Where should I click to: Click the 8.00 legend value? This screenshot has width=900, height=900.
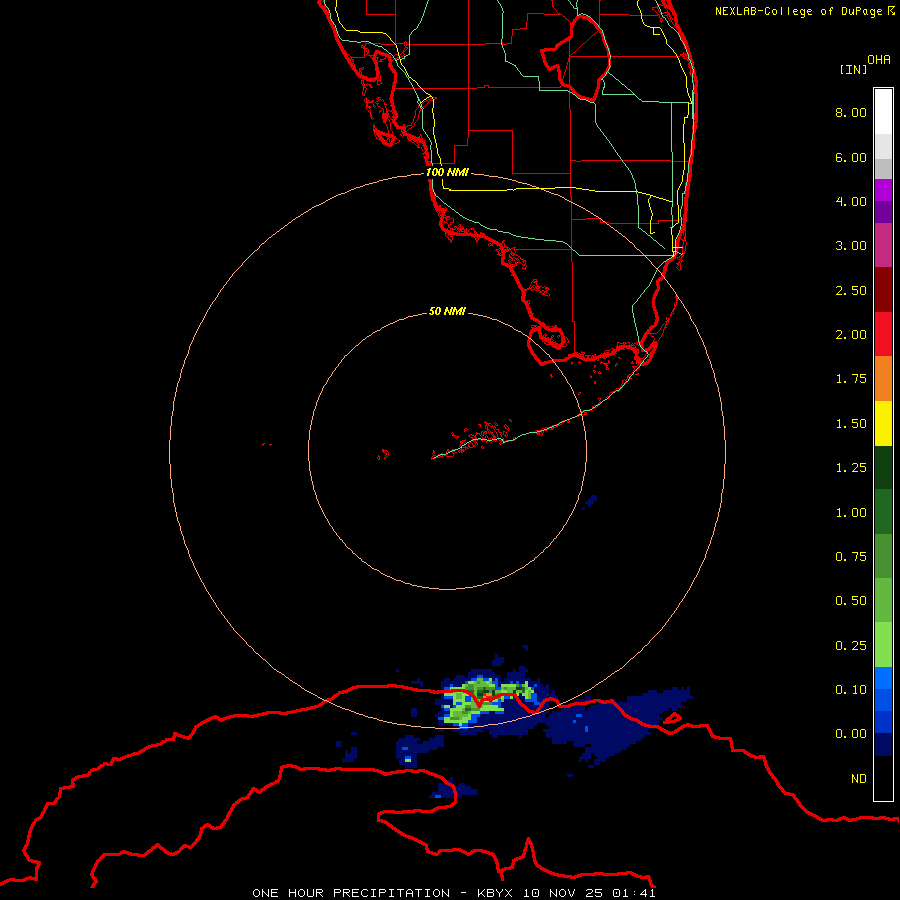tap(851, 112)
